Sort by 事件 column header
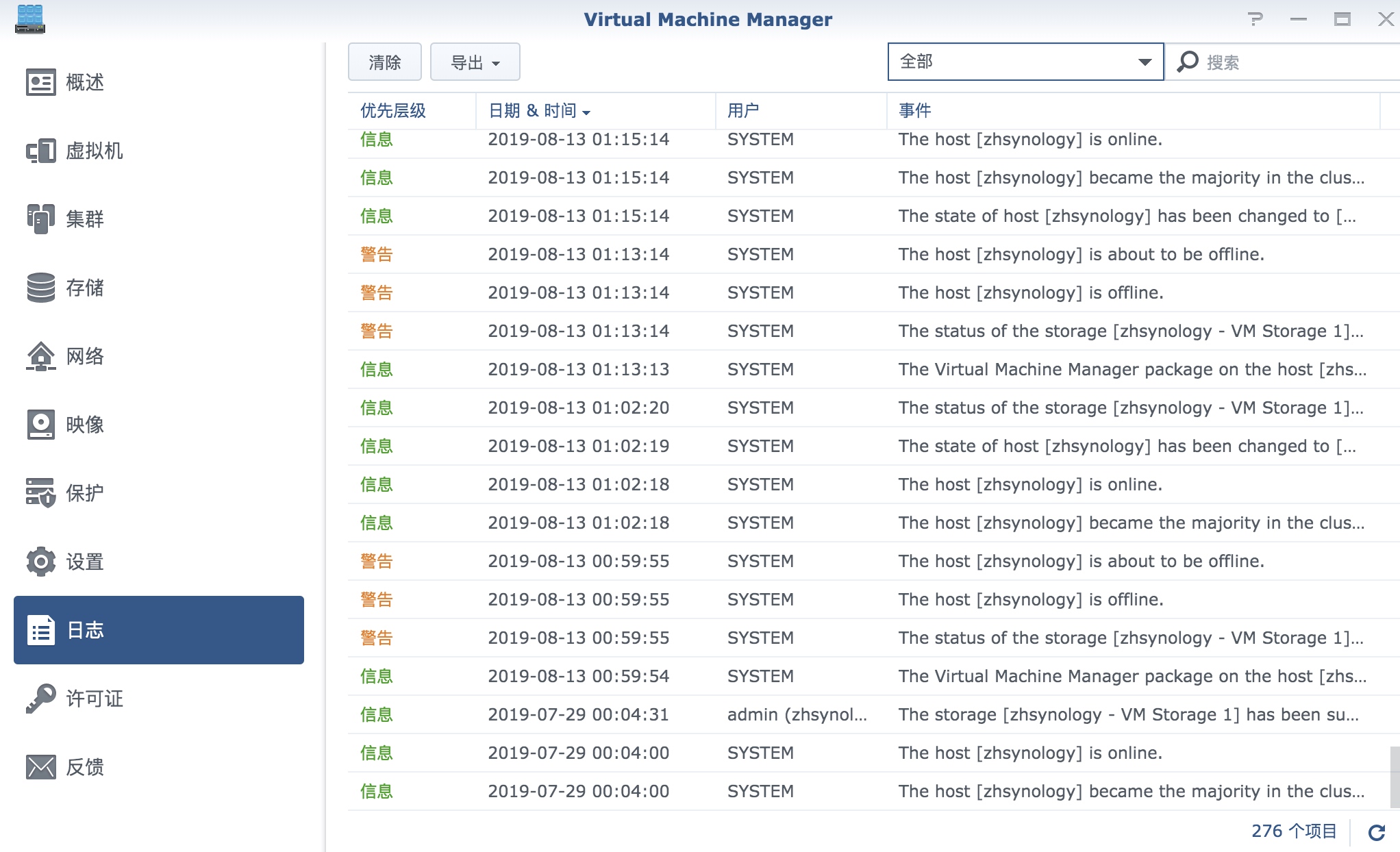 pyautogui.click(x=1134, y=110)
